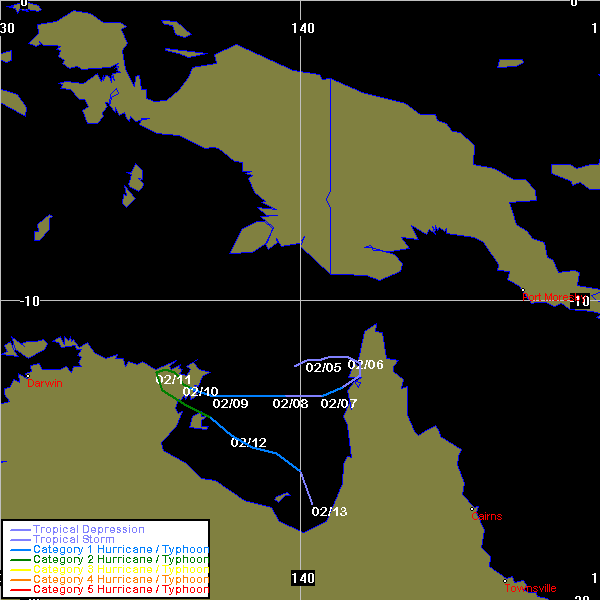This screenshot has width=600, height=600.
Task: Click the 140 longitude label at top
Action: point(303,28)
